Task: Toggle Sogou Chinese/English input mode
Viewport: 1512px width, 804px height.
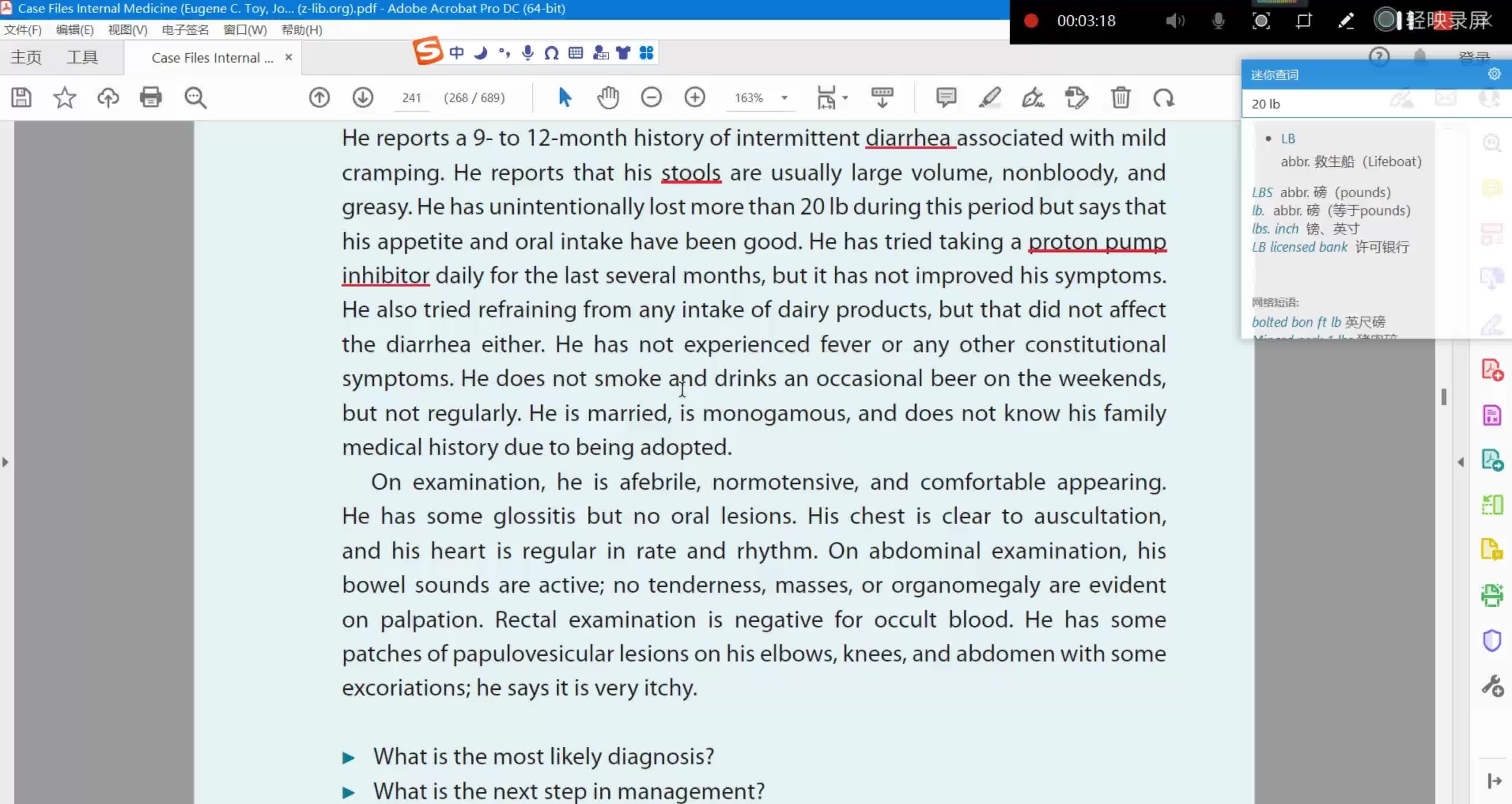Action: pyautogui.click(x=457, y=53)
